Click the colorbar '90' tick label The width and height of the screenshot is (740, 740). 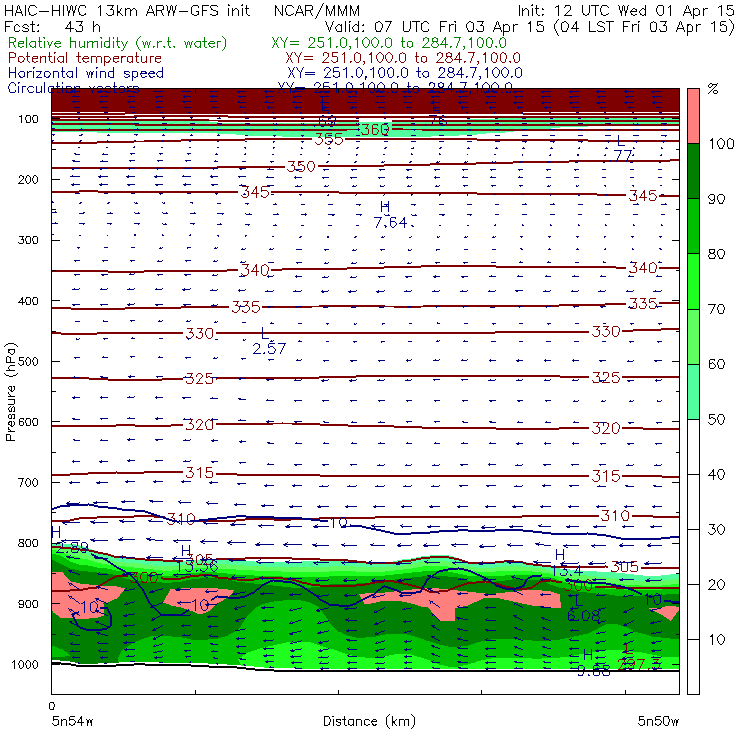coord(716,199)
